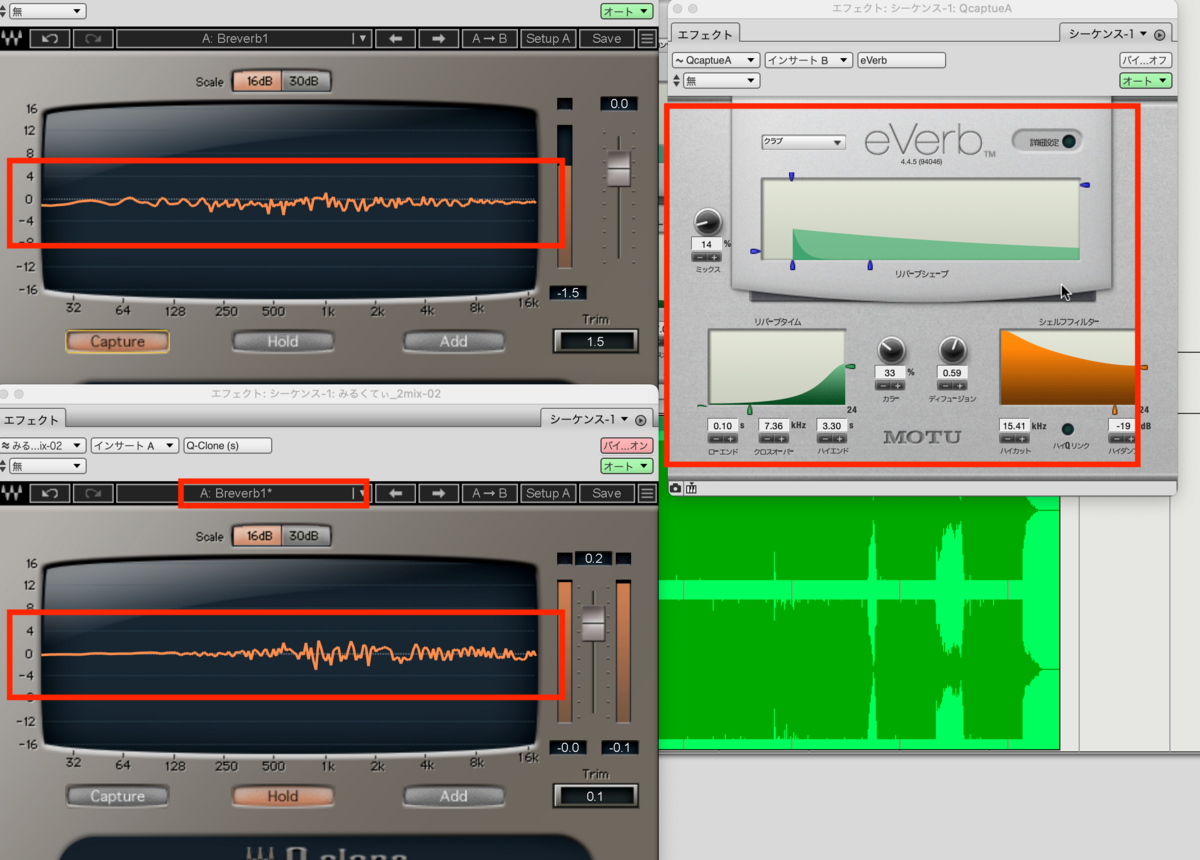Screen dimensions: 1200x860
Task: Toggle ハイQリンク LED in eVerb
Action: coord(1068,429)
